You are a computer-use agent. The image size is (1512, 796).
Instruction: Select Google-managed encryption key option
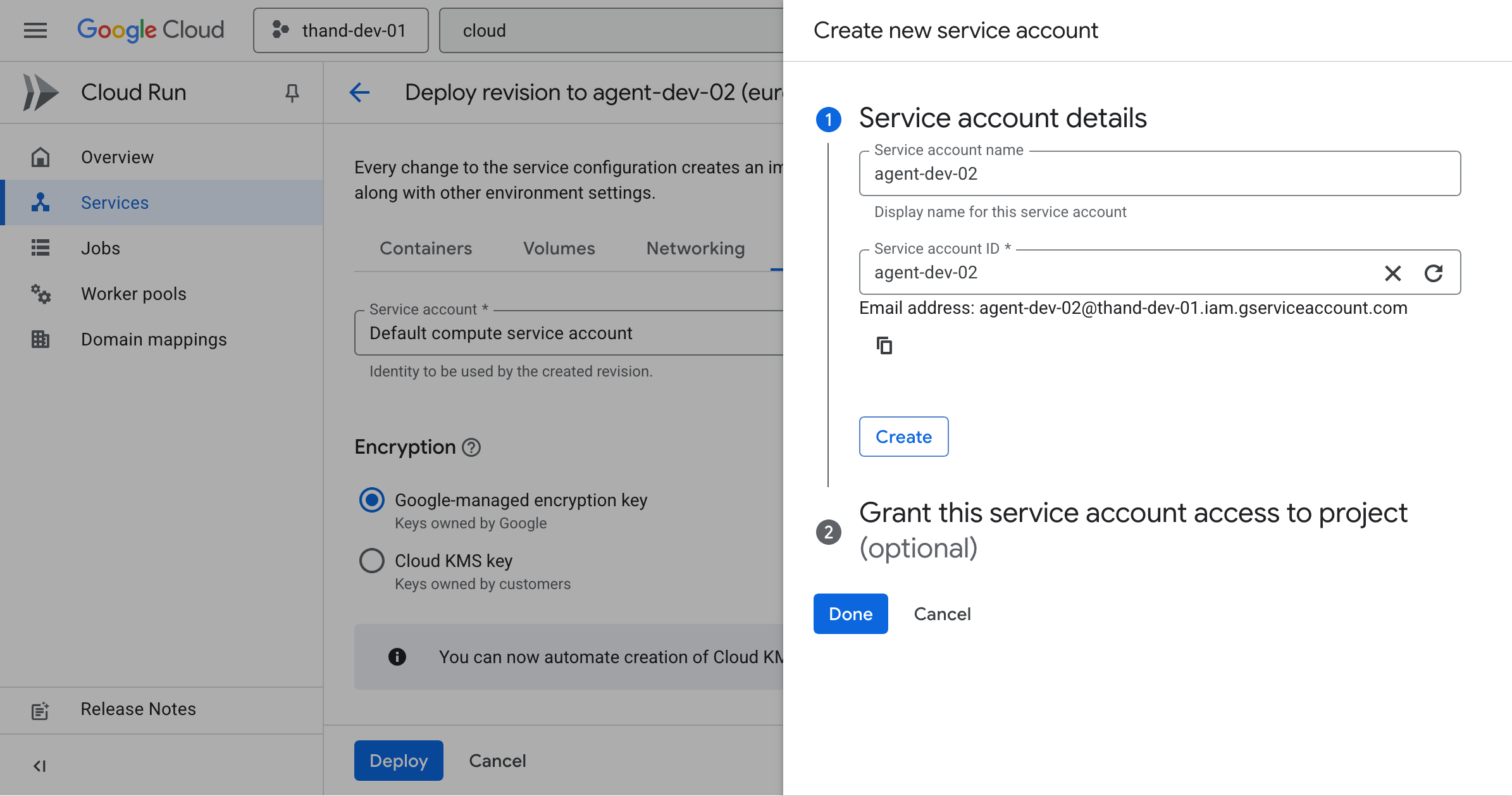(x=372, y=500)
